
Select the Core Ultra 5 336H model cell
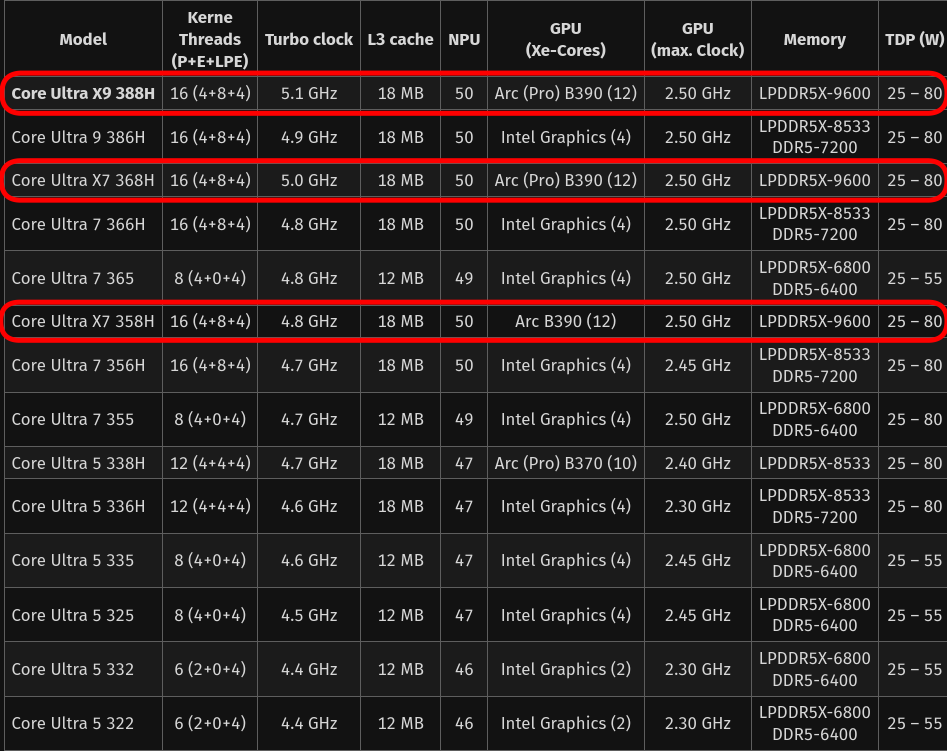[79, 506]
